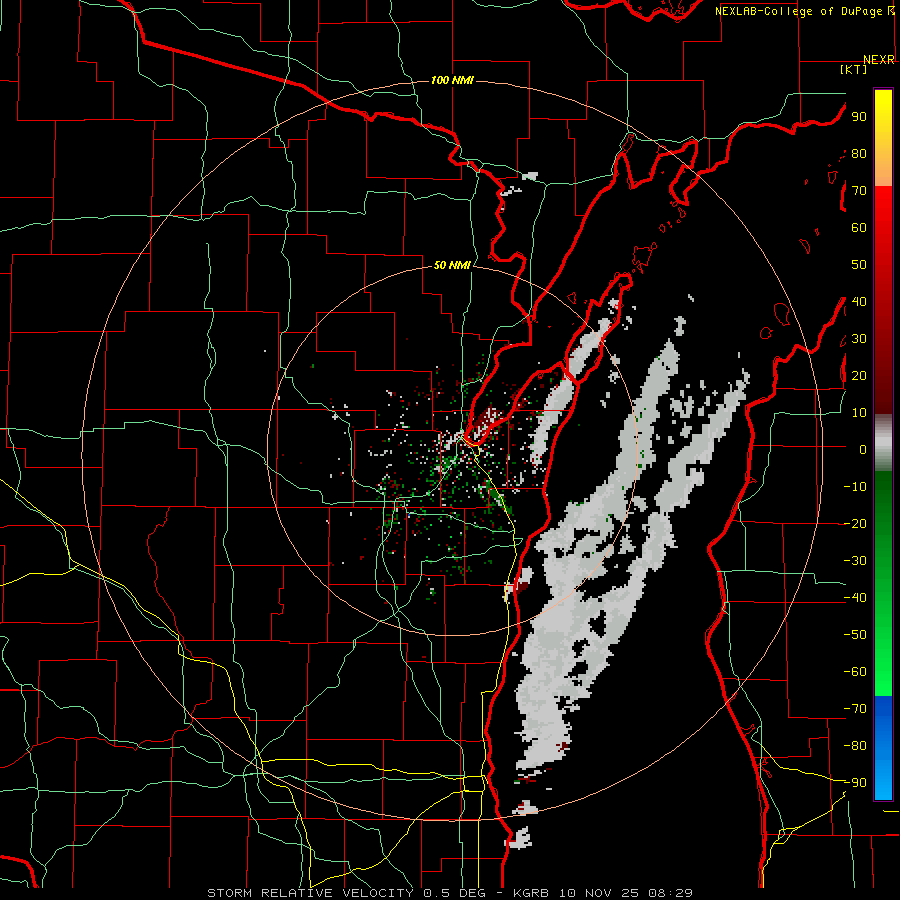This screenshot has width=900, height=900.
Task: Click the [KT] units label
Action: tap(854, 69)
